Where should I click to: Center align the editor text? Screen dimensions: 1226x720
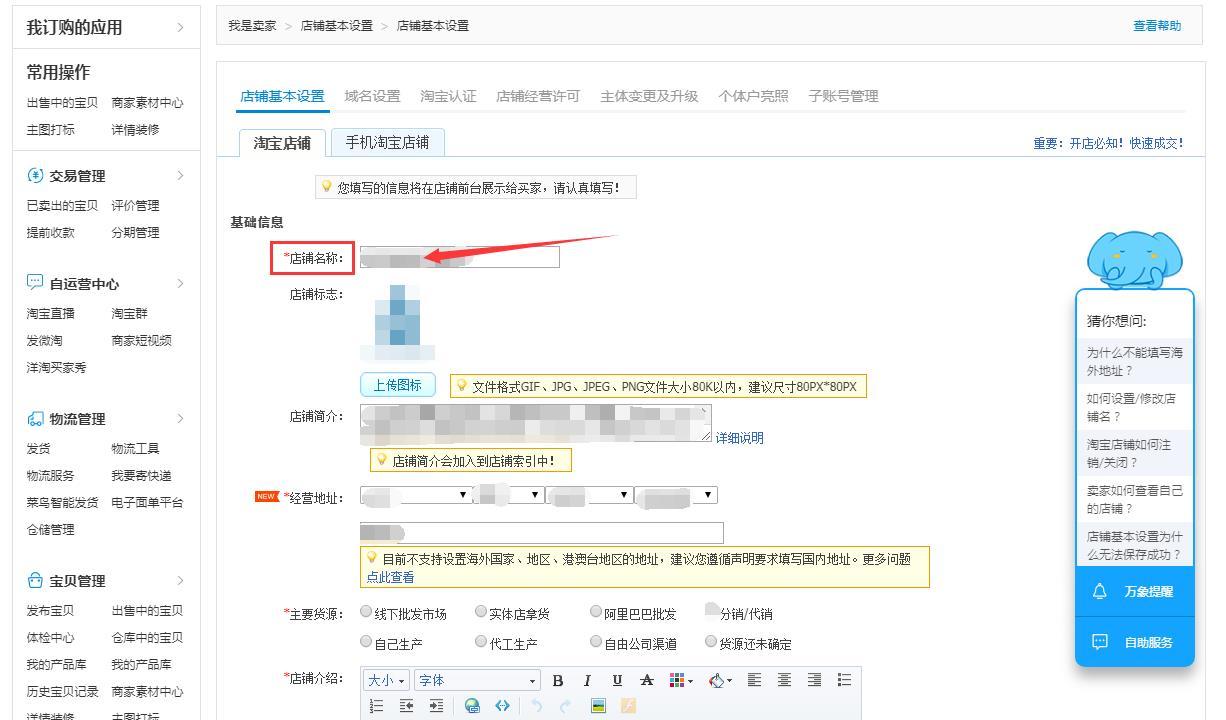784,680
